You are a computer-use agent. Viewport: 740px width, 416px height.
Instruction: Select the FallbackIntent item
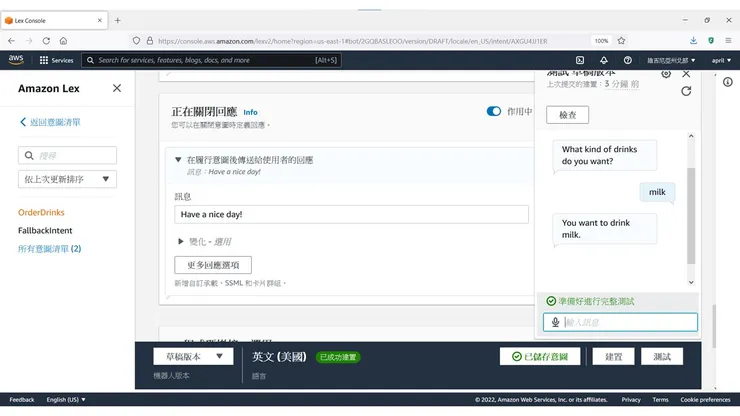[x=45, y=230]
